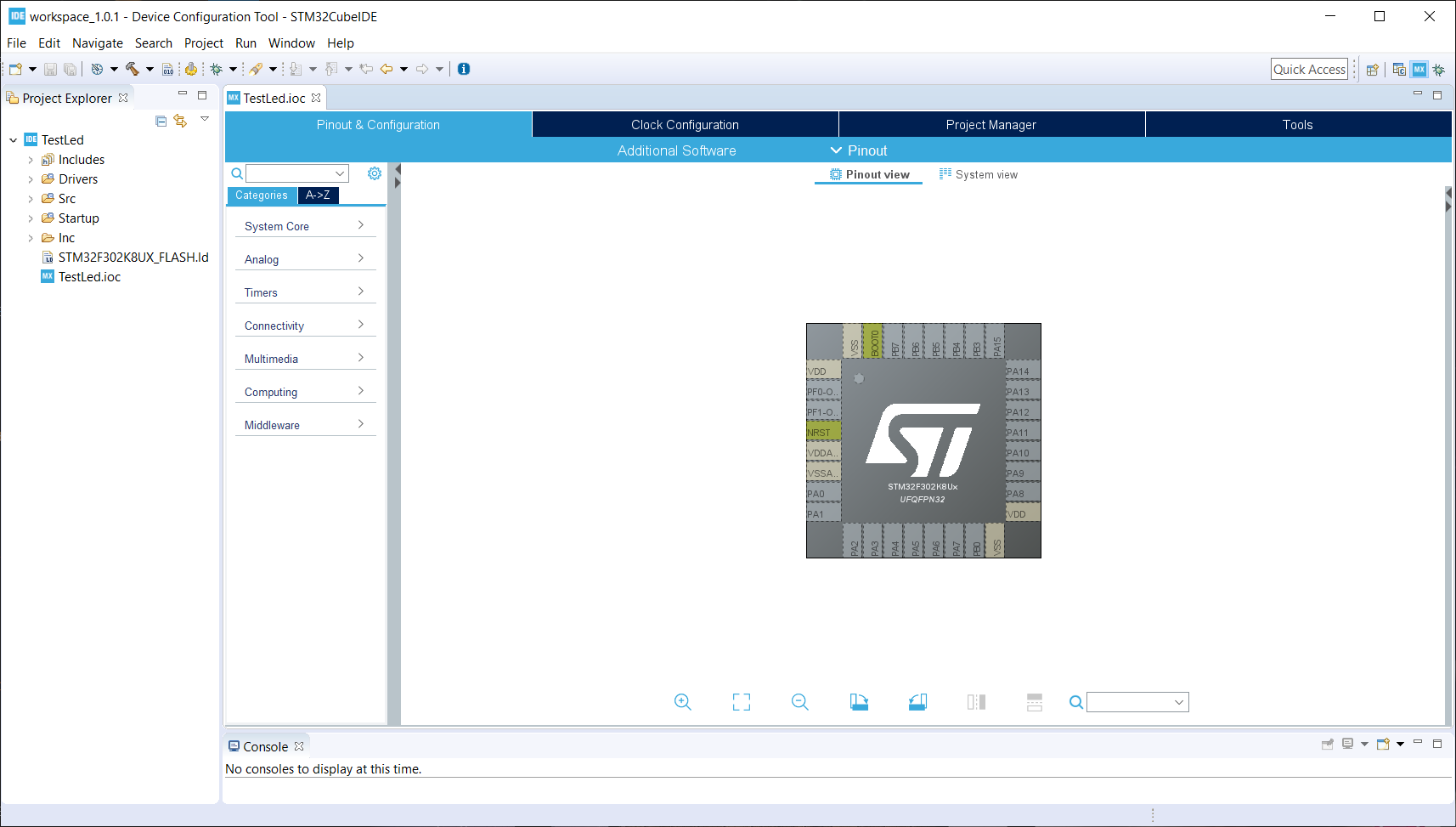The width and height of the screenshot is (1456, 827).
Task: Switch to the Device Configuration MX perspective icon
Action: (1419, 70)
